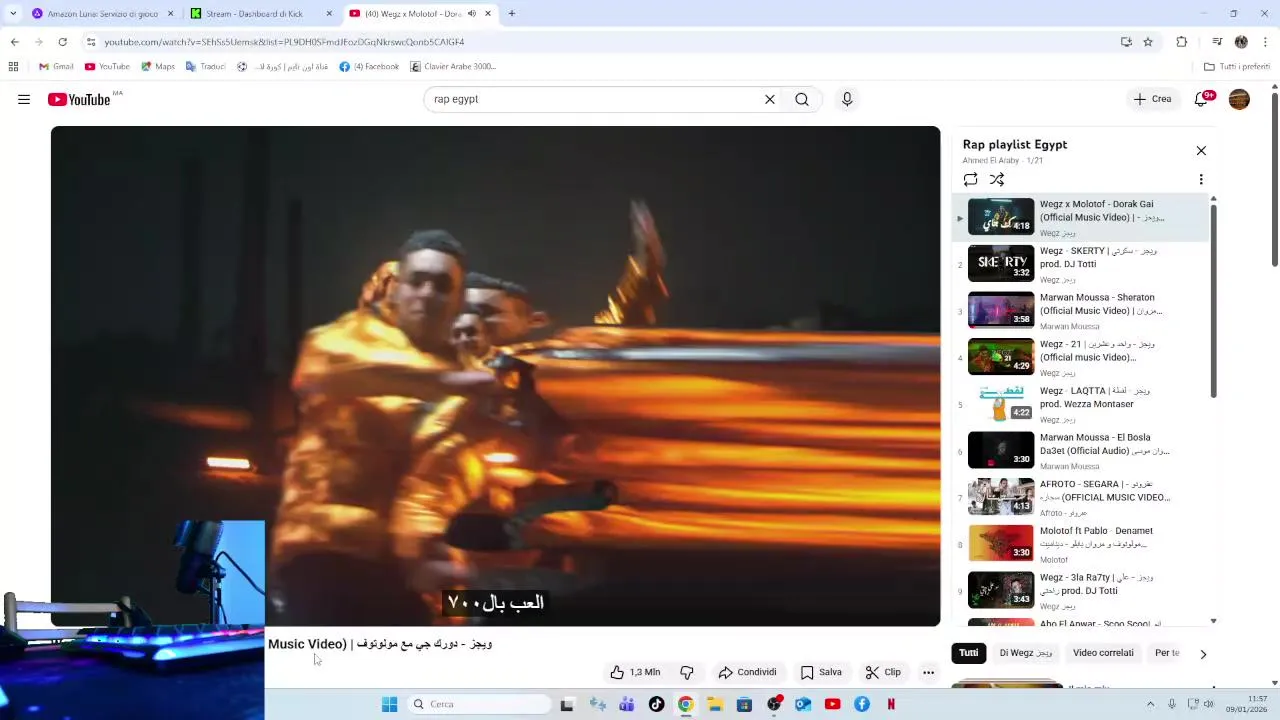Open Netflix from the taskbar
The image size is (1280, 720).
891,704
